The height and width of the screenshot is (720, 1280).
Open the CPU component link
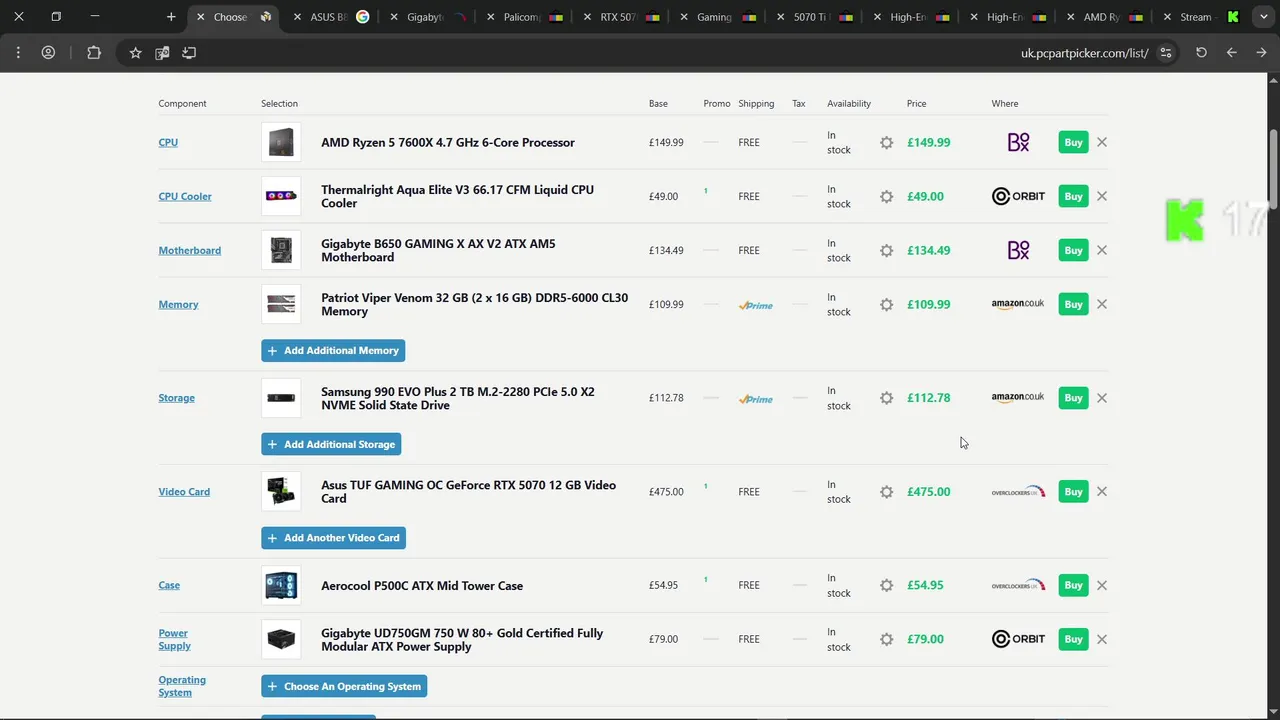[168, 142]
